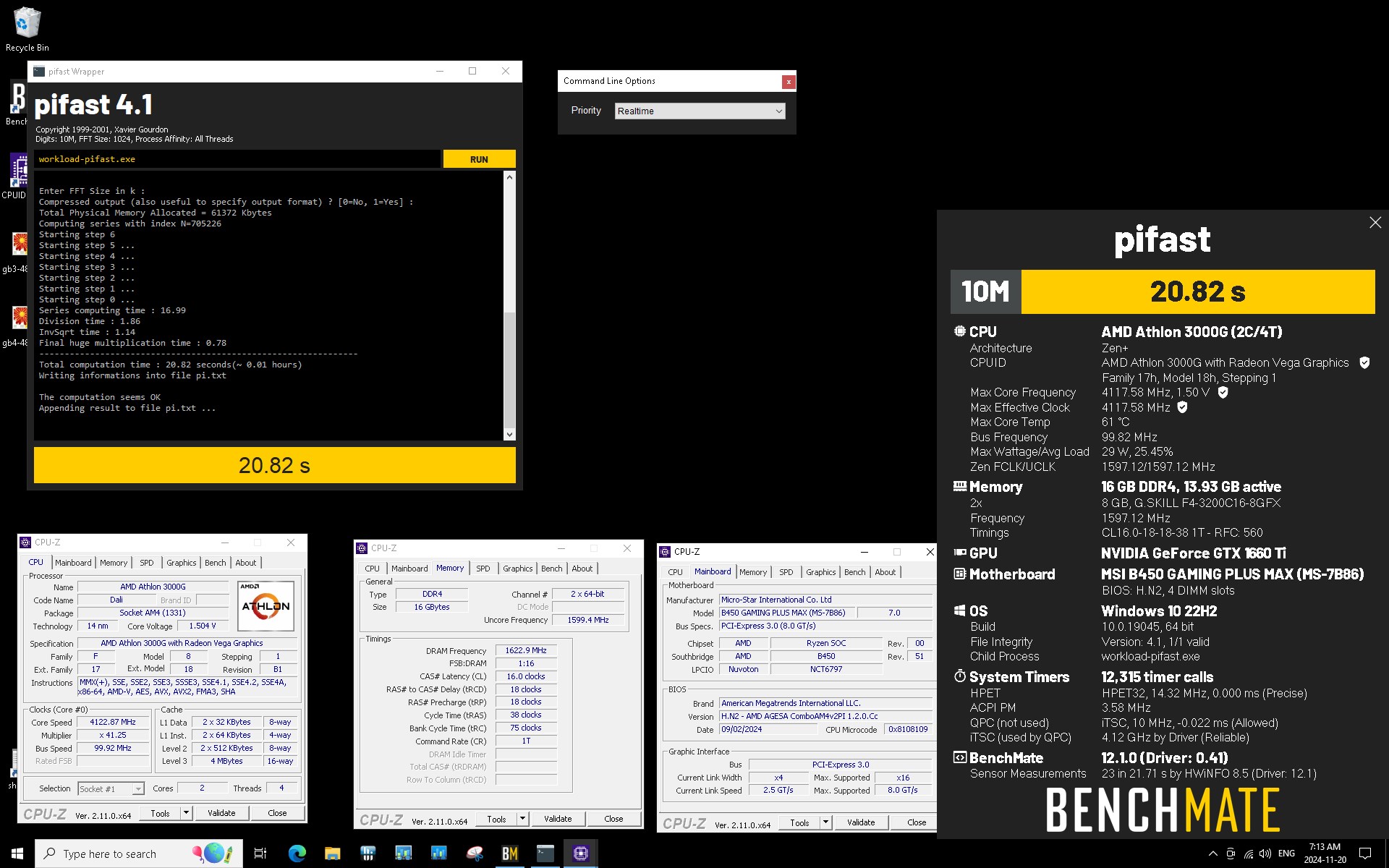Open the notification center icon

[x=1365, y=854]
